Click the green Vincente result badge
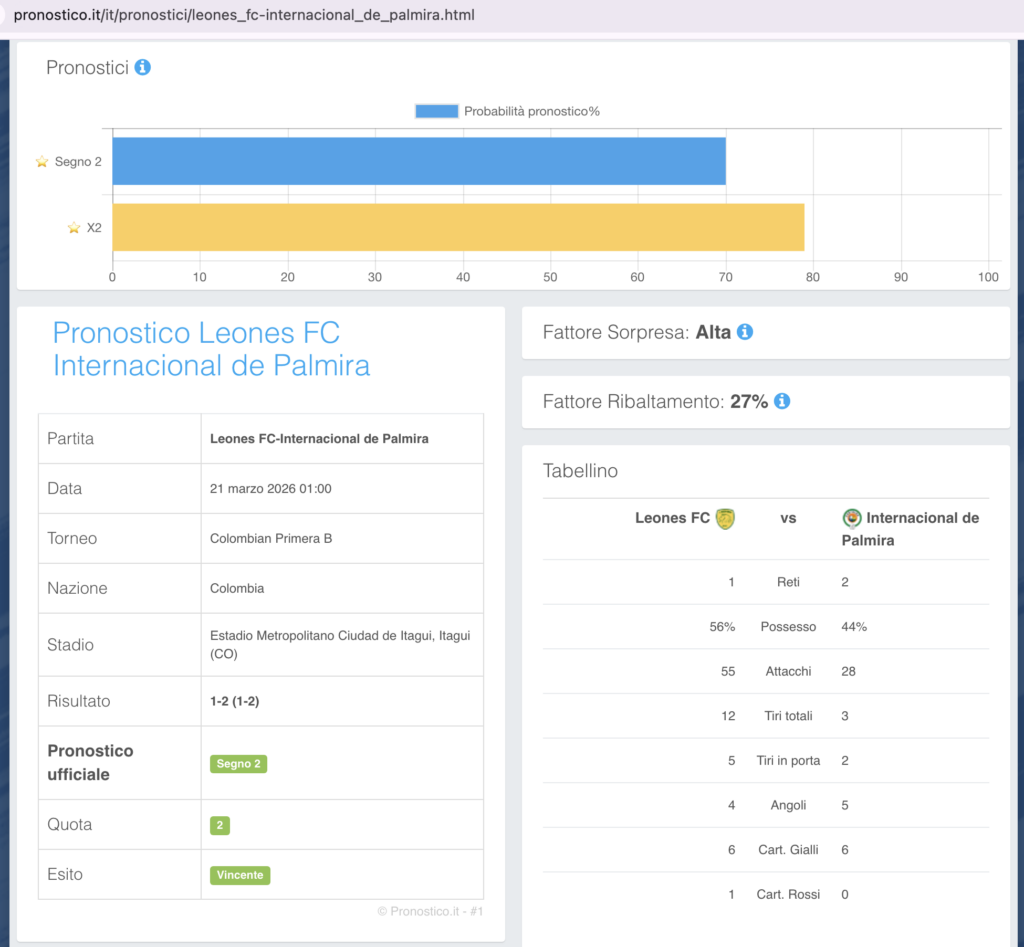Screen dimensions: 1024x947 tap(240, 875)
